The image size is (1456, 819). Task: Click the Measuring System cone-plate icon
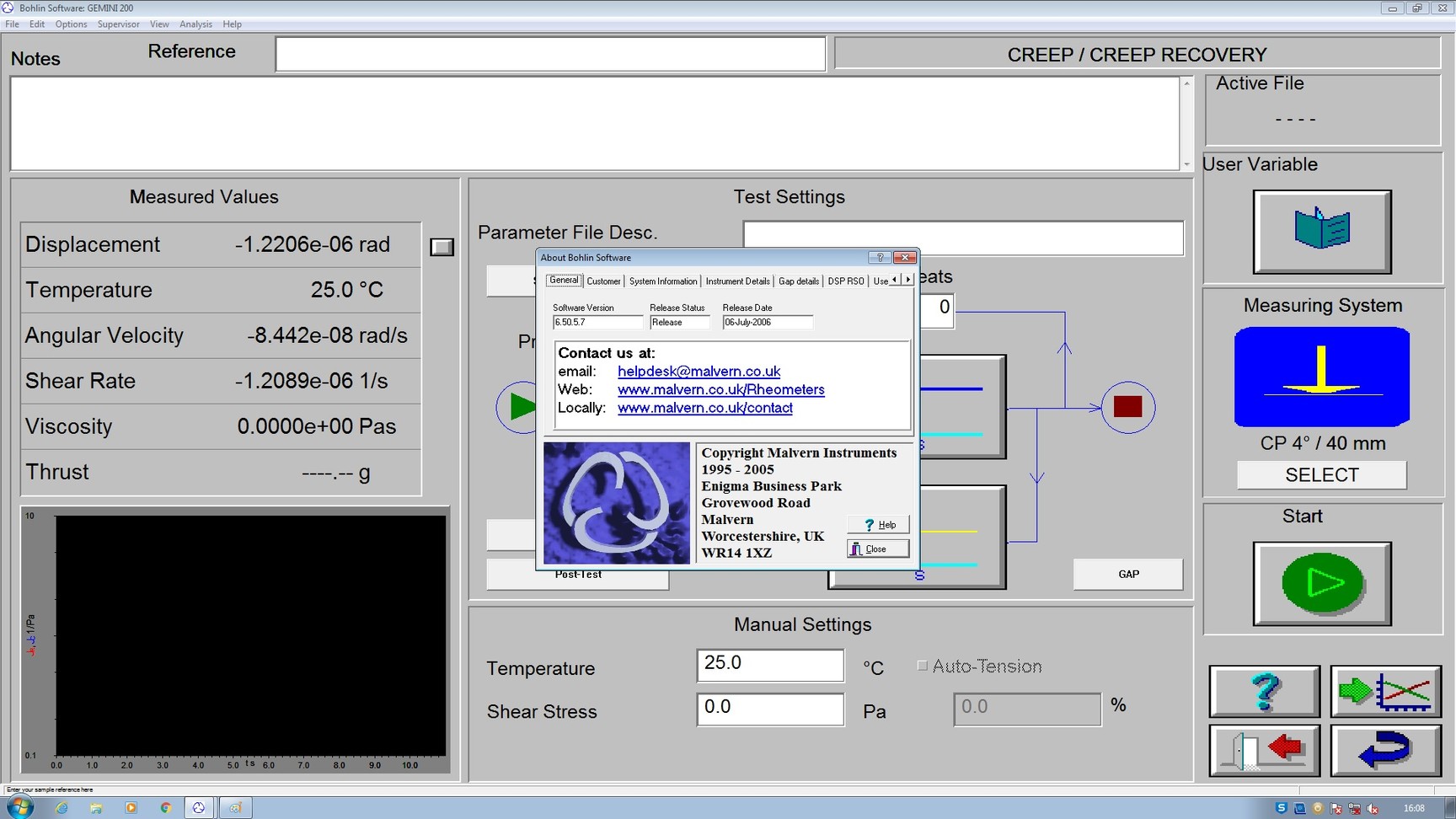[1320, 377]
